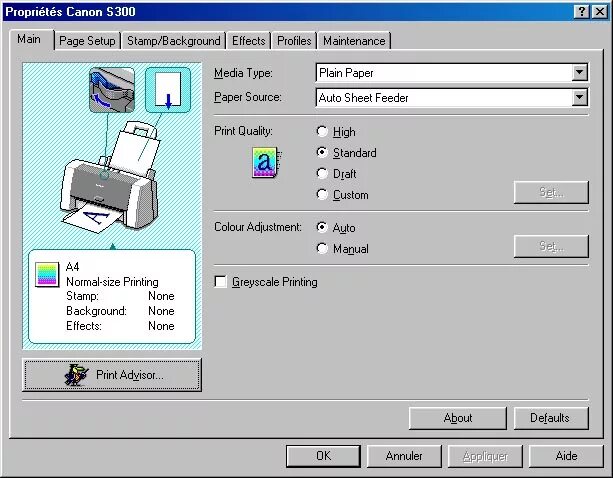Viewport: 613px width, 478px height.
Task: Go to the Effects tab
Action: (249, 41)
